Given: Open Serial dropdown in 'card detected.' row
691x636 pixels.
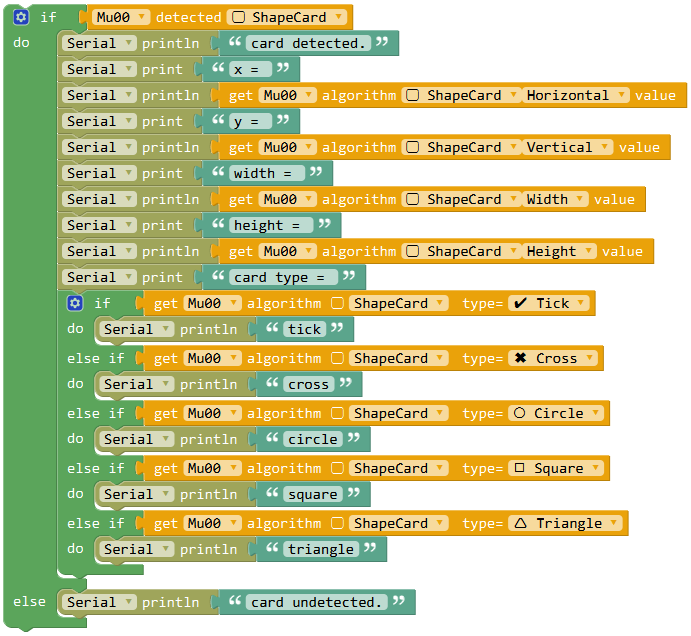Looking at the screenshot, I should tap(100, 43).
